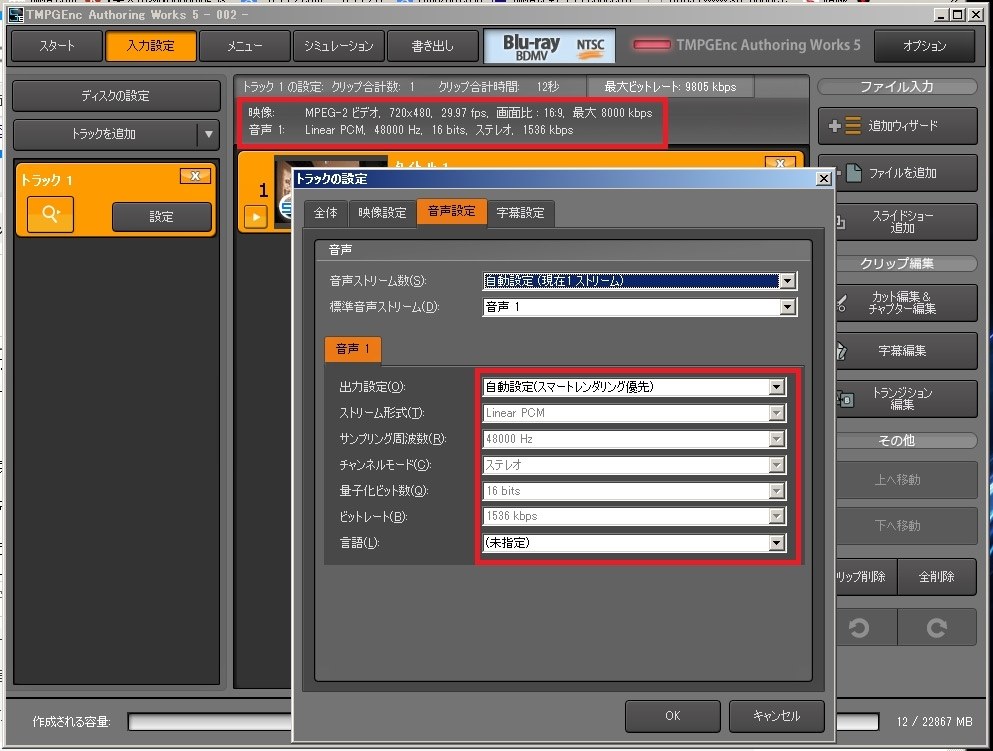This screenshot has height=751, width=993.
Task: Click トラックを追加 (Add track) button
Action: pyautogui.click(x=104, y=134)
